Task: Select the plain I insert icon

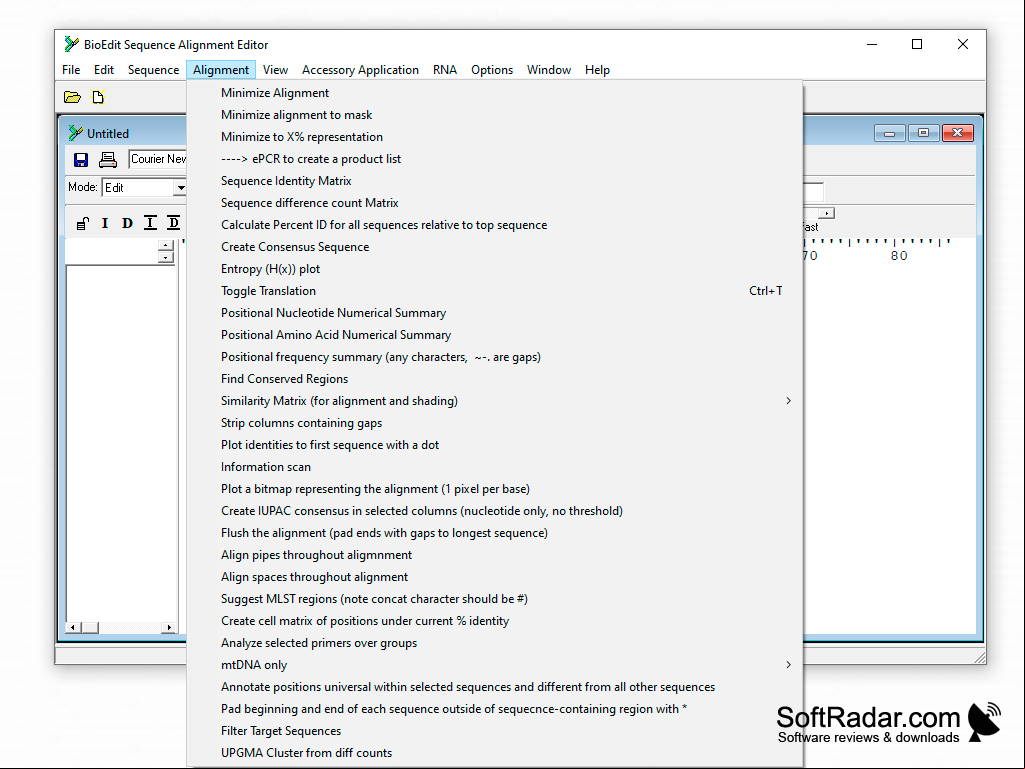Action: coord(105,224)
